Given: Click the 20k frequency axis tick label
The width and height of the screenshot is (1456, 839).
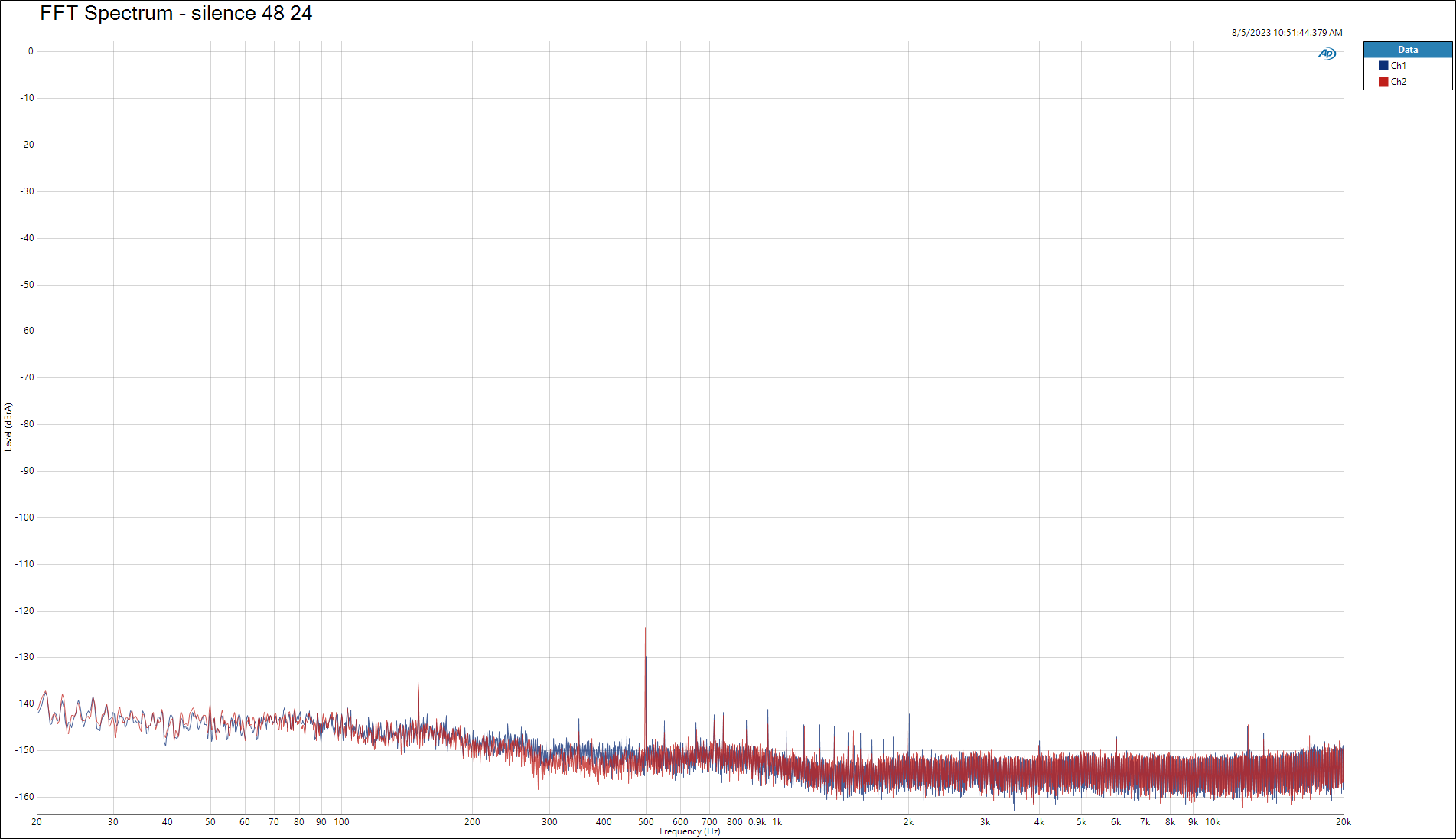Looking at the screenshot, I should click(x=1343, y=822).
